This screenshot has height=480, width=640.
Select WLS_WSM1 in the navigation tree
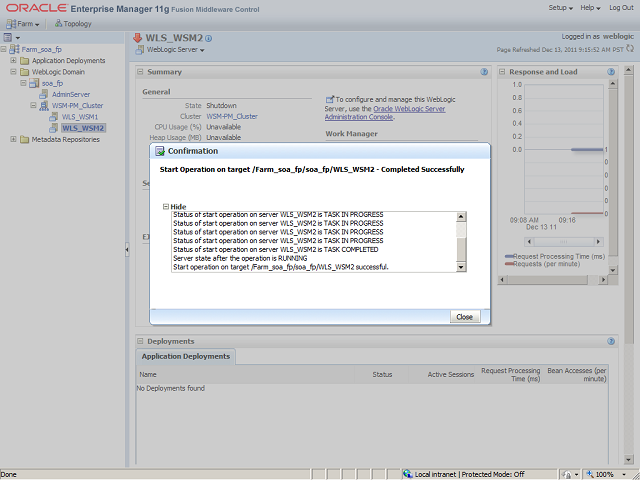coord(80,117)
